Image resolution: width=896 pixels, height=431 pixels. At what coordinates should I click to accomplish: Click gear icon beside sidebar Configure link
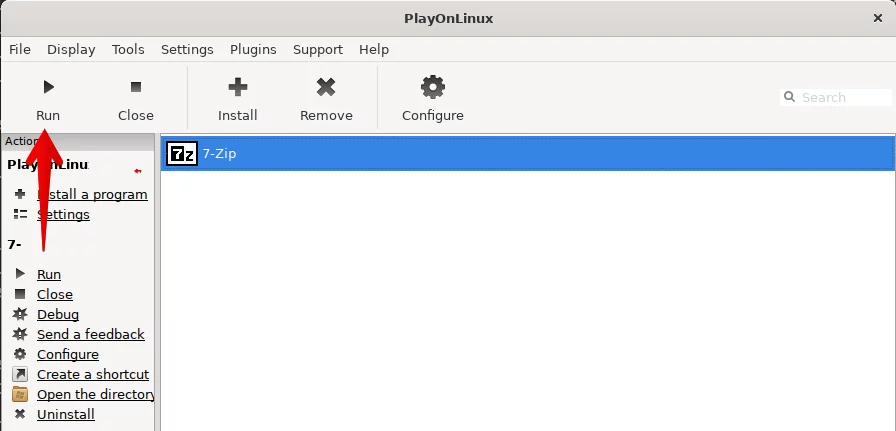coord(20,354)
